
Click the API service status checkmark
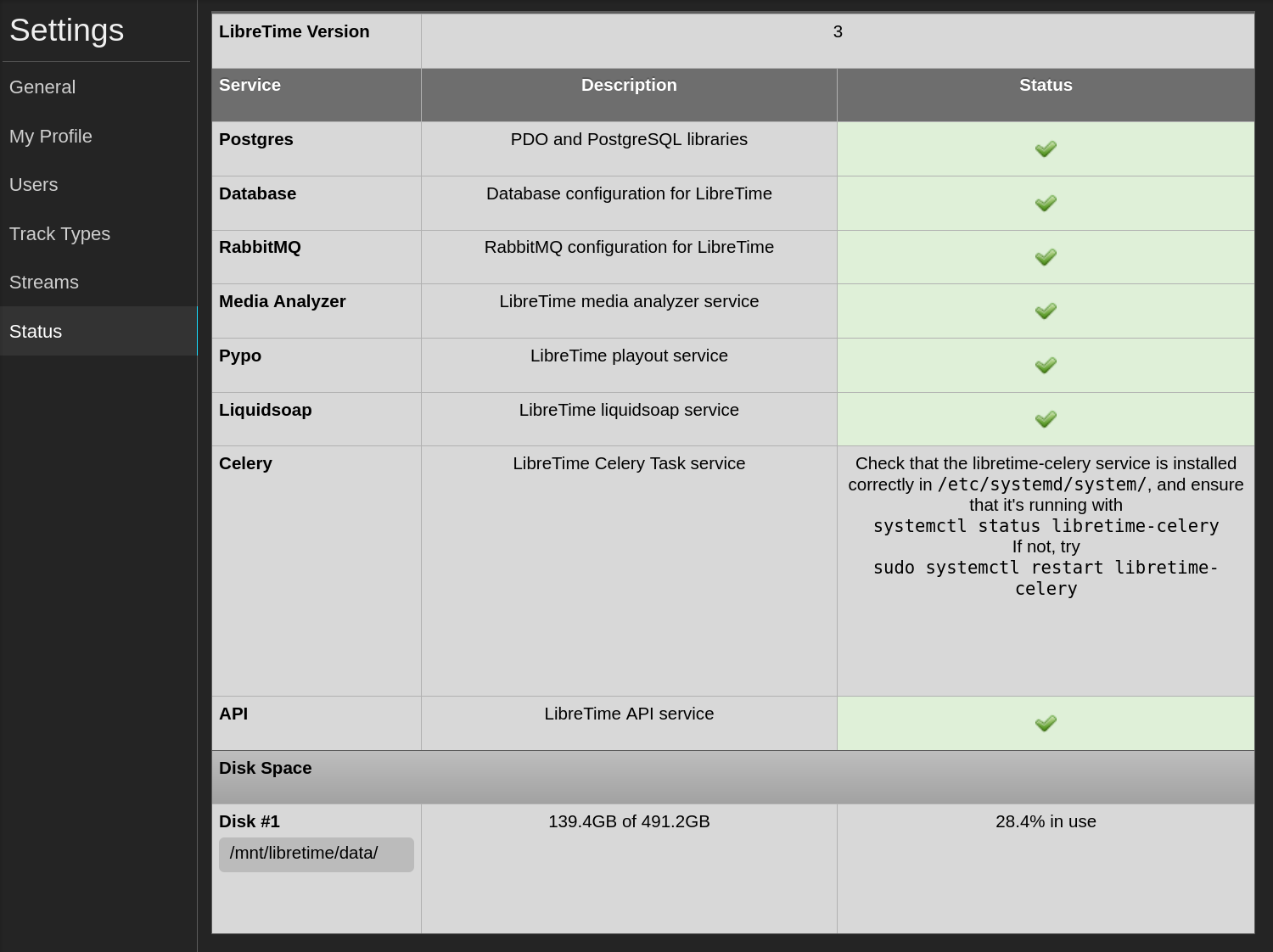[x=1046, y=723]
